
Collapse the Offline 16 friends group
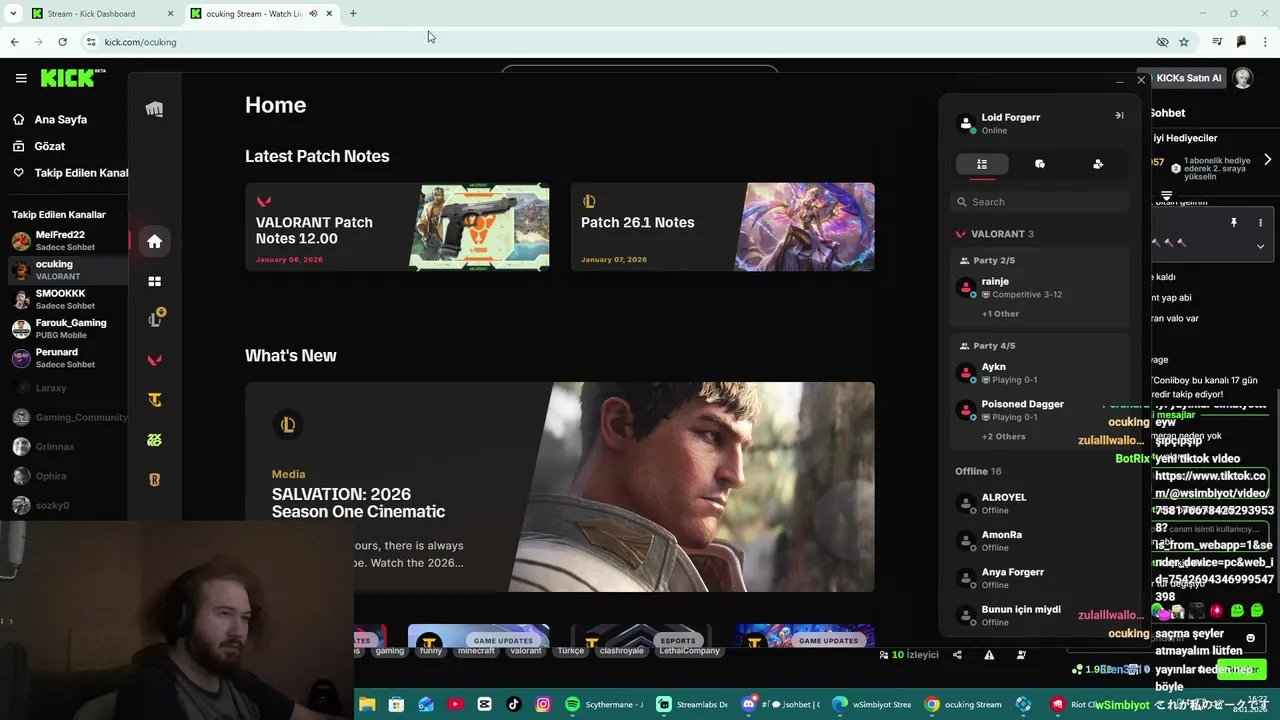click(978, 471)
